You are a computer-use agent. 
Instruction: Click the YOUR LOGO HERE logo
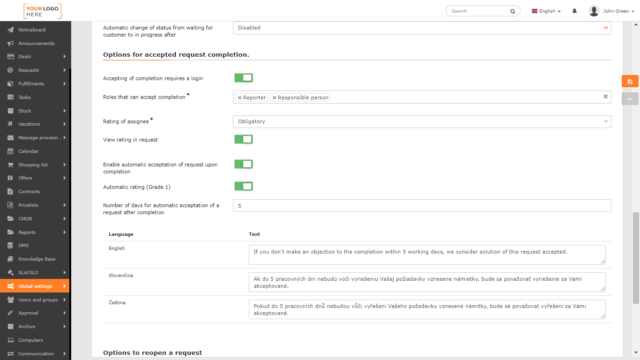click(x=42, y=11)
